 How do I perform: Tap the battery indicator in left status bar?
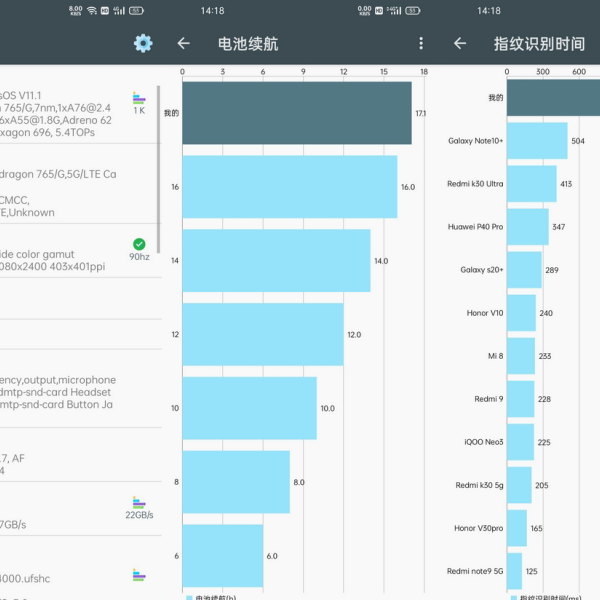pyautogui.click(x=136, y=11)
